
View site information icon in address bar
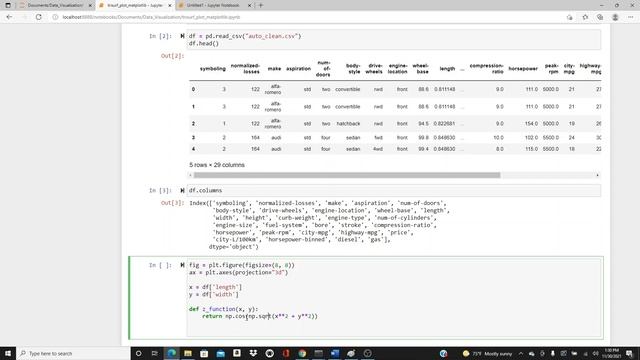55,17
